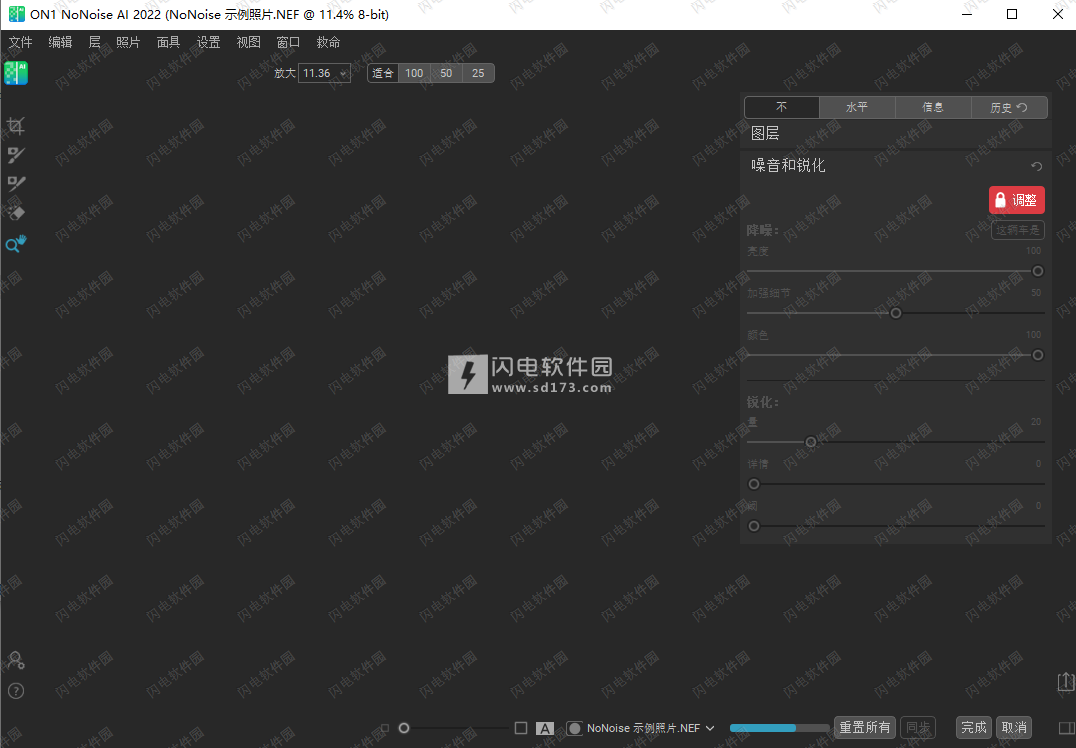1076x748 pixels.
Task: Open the 救命 help menu
Action: click(328, 42)
